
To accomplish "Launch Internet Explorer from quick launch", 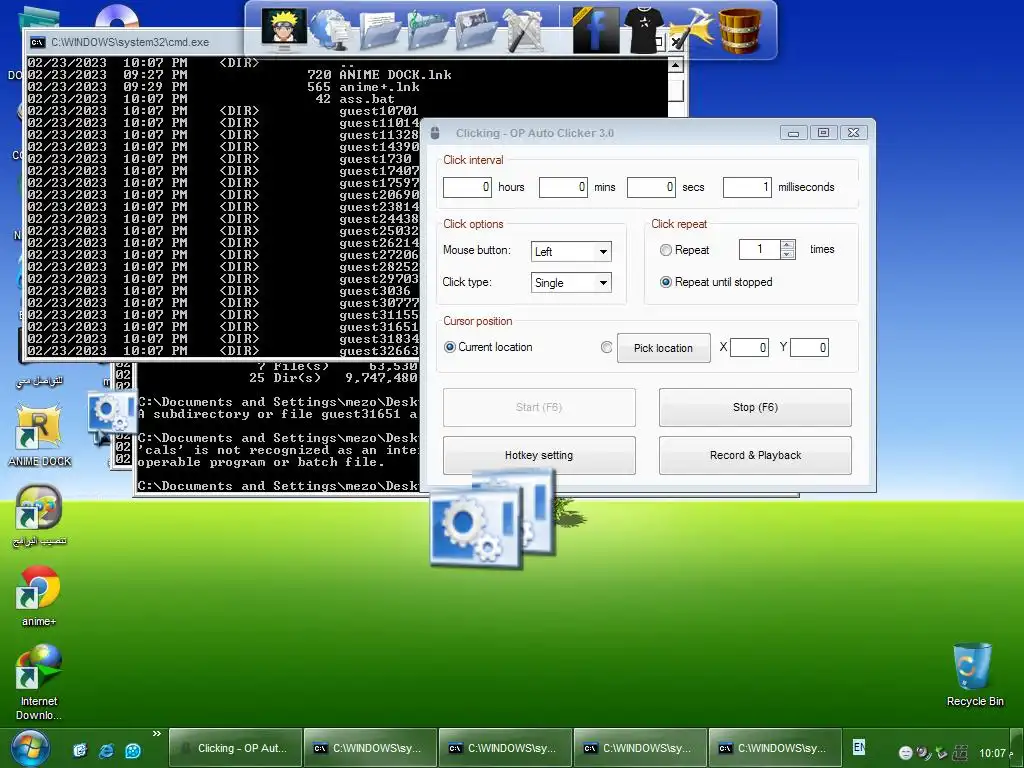I will (106, 750).
